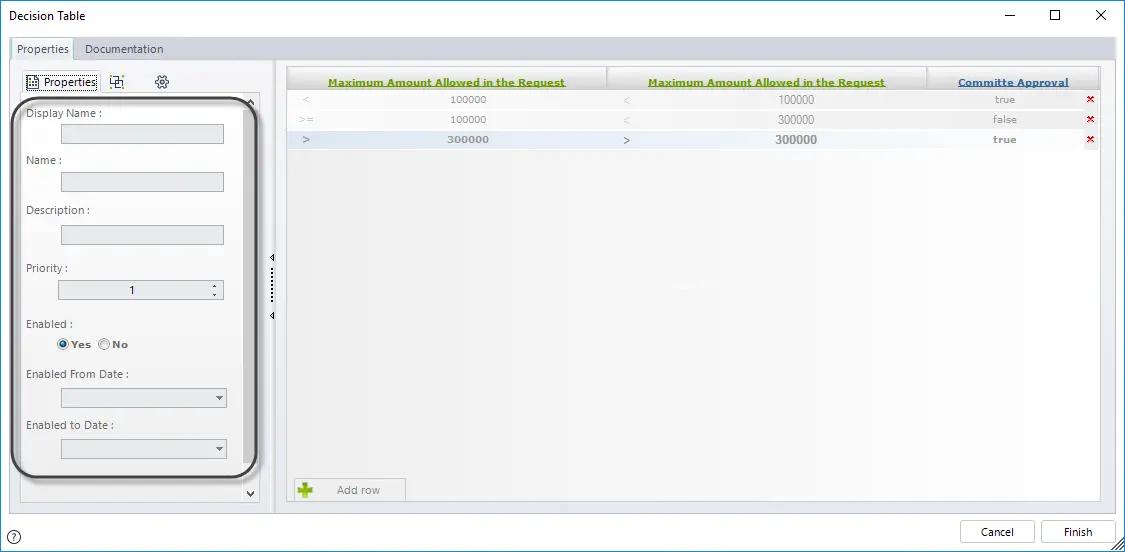This screenshot has height=552, width=1125.
Task: Select the second-column 100000 in first row
Action: (x=796, y=100)
